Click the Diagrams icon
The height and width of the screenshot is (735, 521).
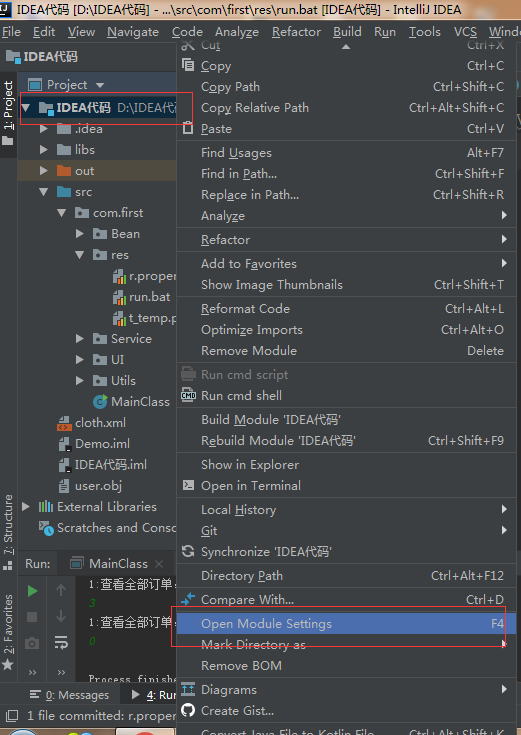point(188,689)
